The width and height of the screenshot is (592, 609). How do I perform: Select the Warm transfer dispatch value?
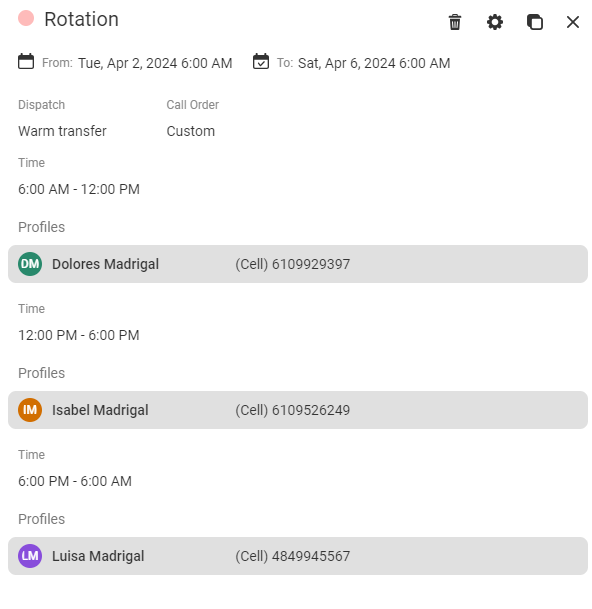click(x=62, y=131)
